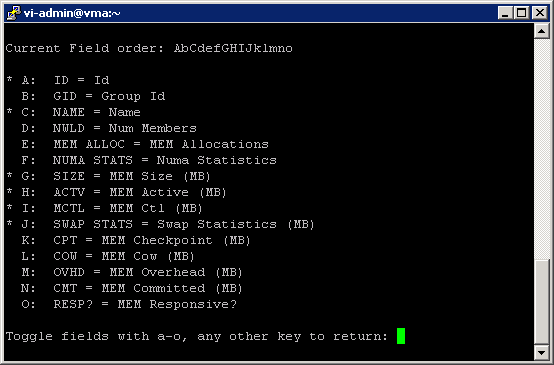Click the asterisk beside field A: ID
The width and height of the screenshot is (554, 365).
coord(10,79)
